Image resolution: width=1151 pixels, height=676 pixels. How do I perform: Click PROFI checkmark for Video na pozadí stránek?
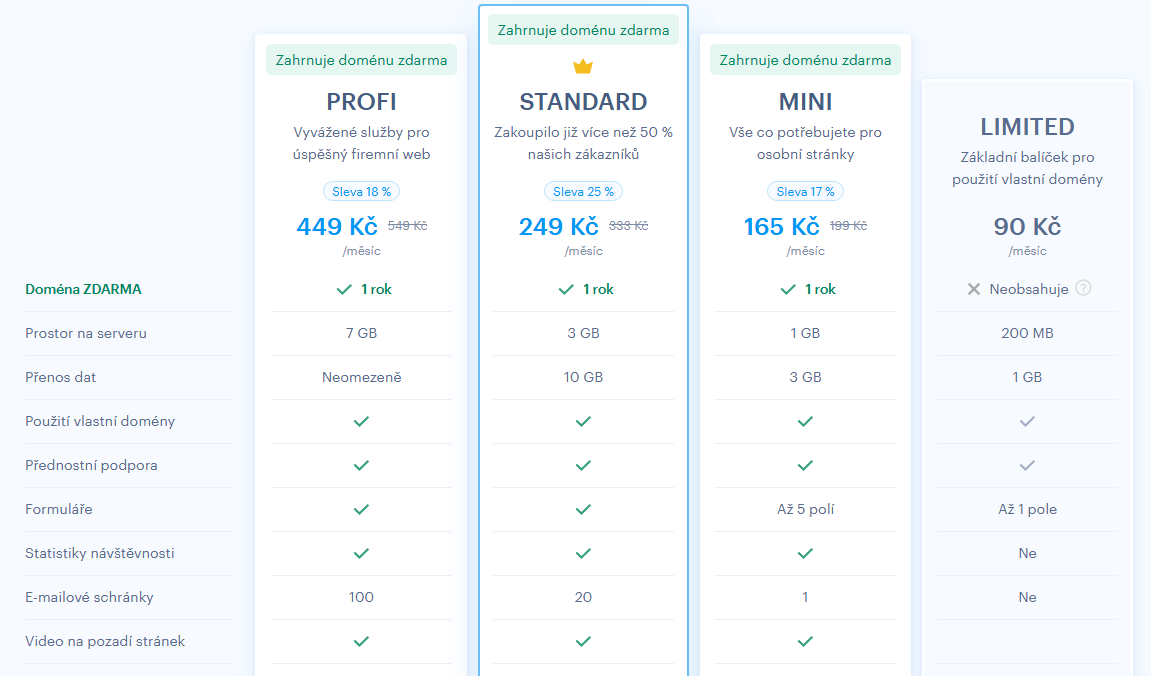(x=361, y=641)
